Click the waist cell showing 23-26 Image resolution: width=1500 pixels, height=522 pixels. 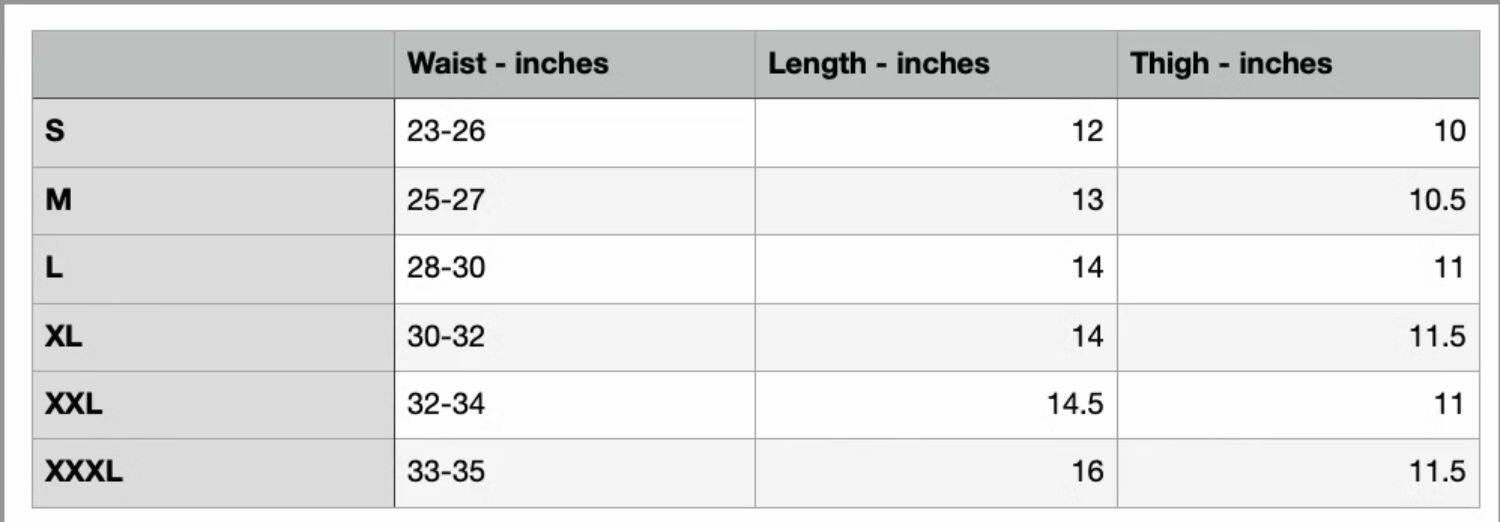(x=446, y=131)
